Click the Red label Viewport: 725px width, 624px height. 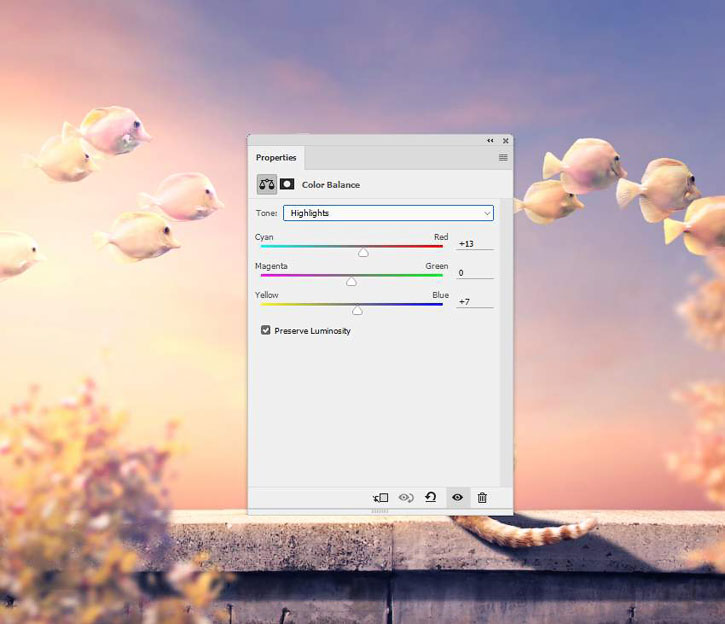(441, 237)
